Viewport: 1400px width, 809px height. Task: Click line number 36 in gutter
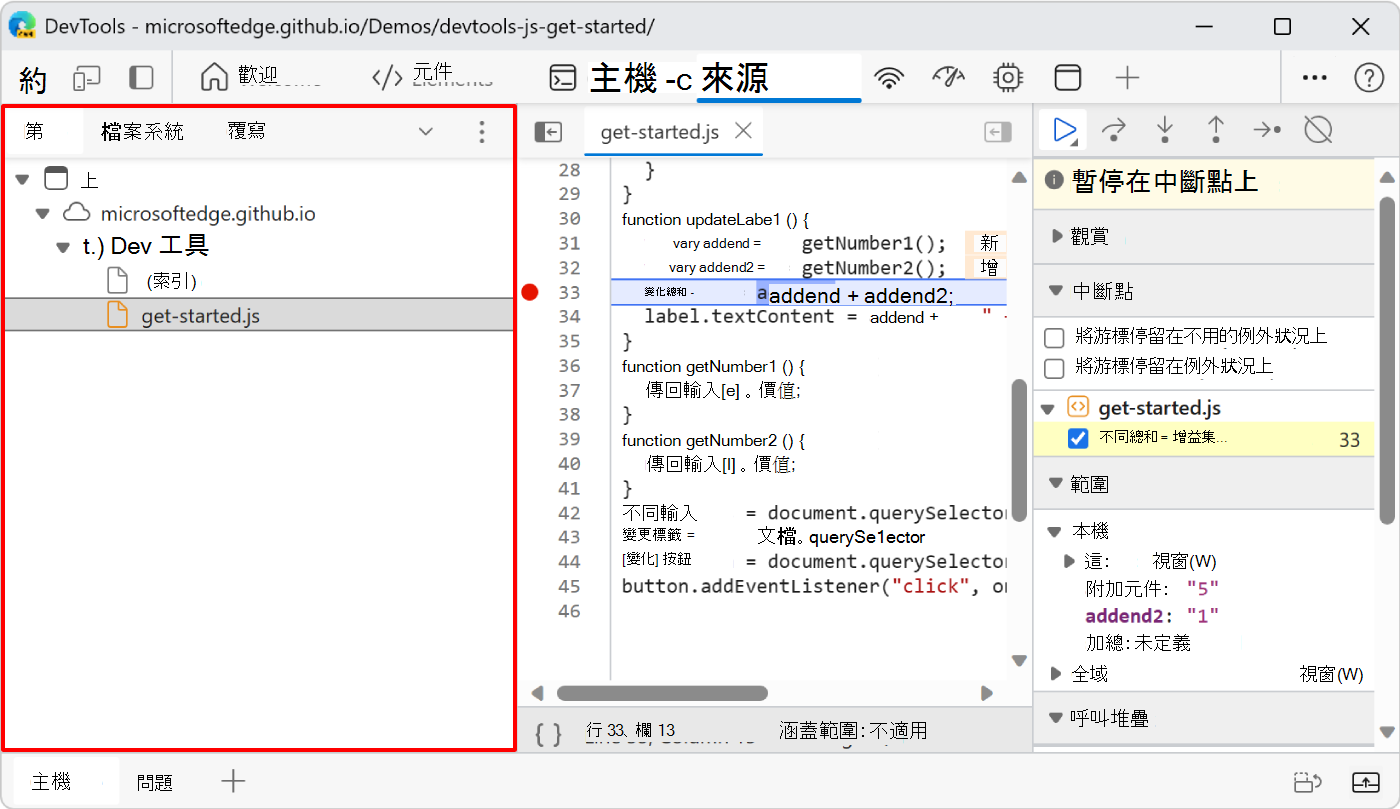tap(570, 366)
